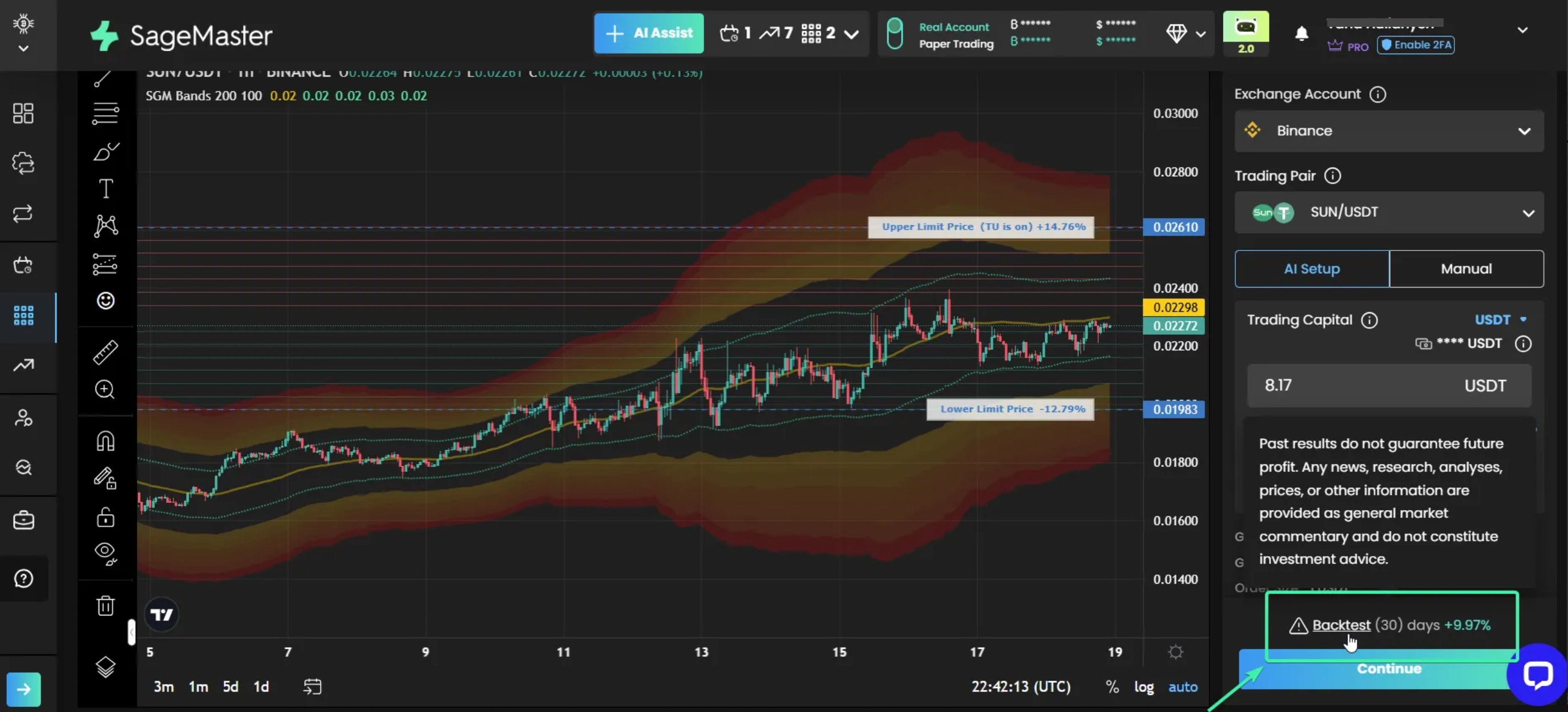Click the copy trading refresh sidebar icon
This screenshot has width=1568, height=712.
click(x=23, y=163)
